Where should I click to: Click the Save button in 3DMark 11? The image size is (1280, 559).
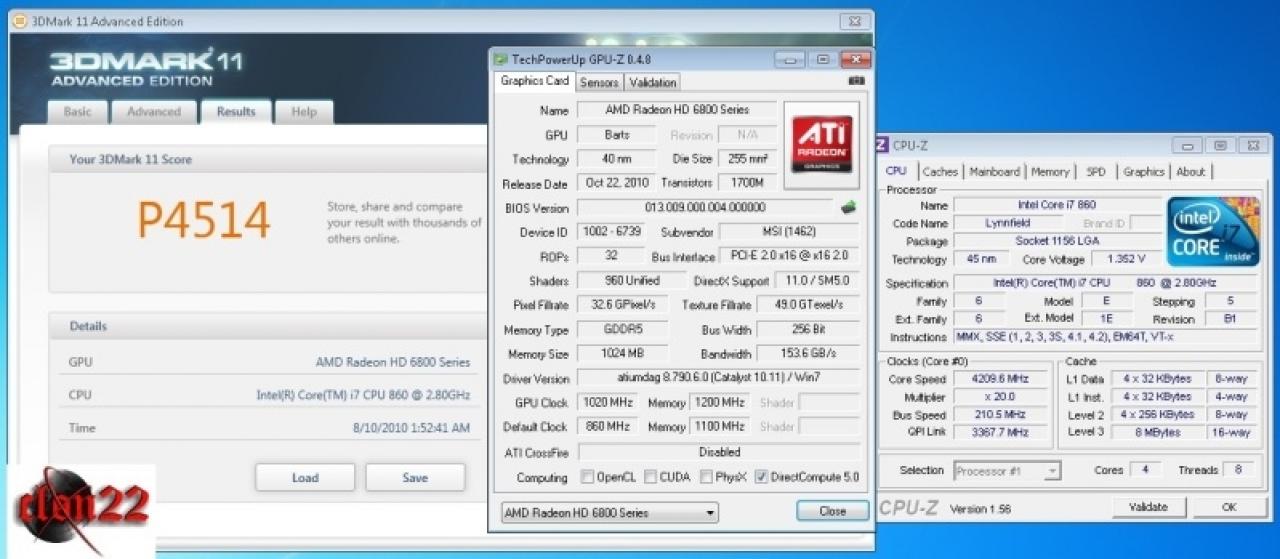415,477
